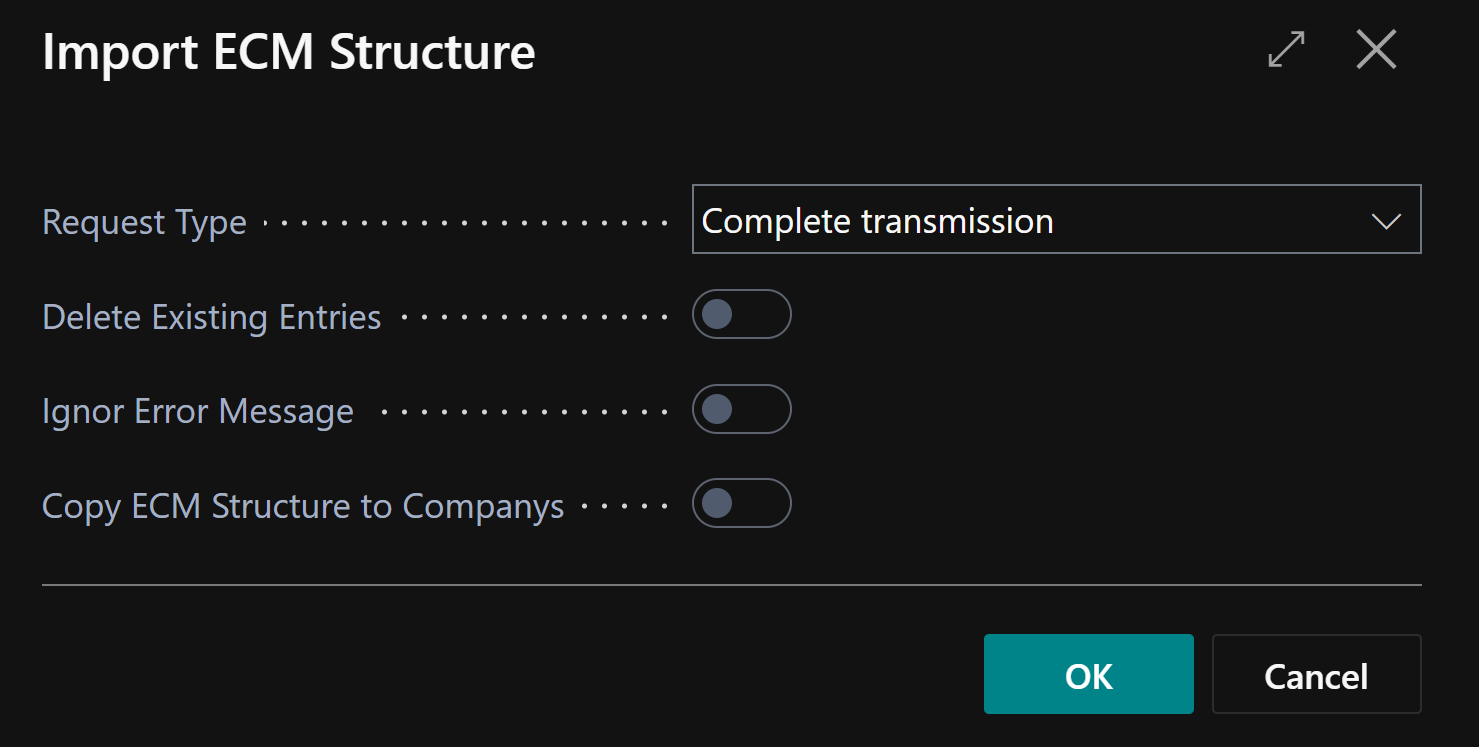Turn on the Ignor Error Message switch
This screenshot has width=1479, height=747.
click(741, 409)
